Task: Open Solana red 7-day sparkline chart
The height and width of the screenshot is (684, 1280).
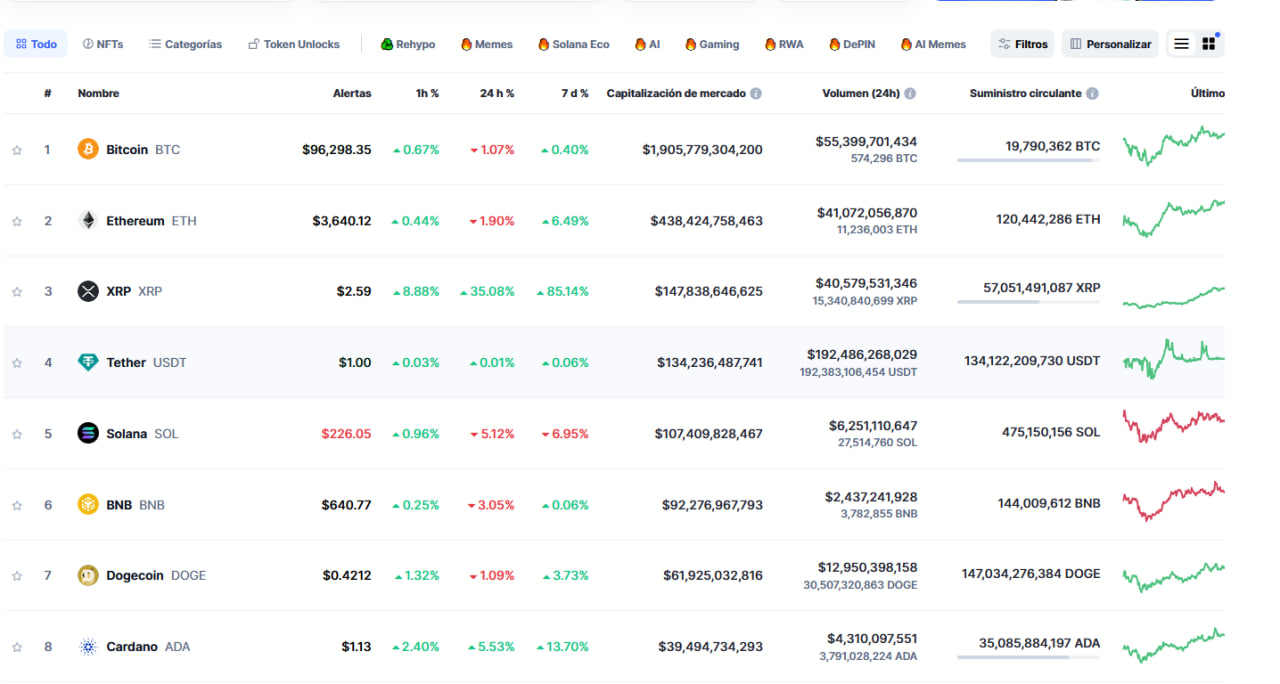Action: 1173,427
